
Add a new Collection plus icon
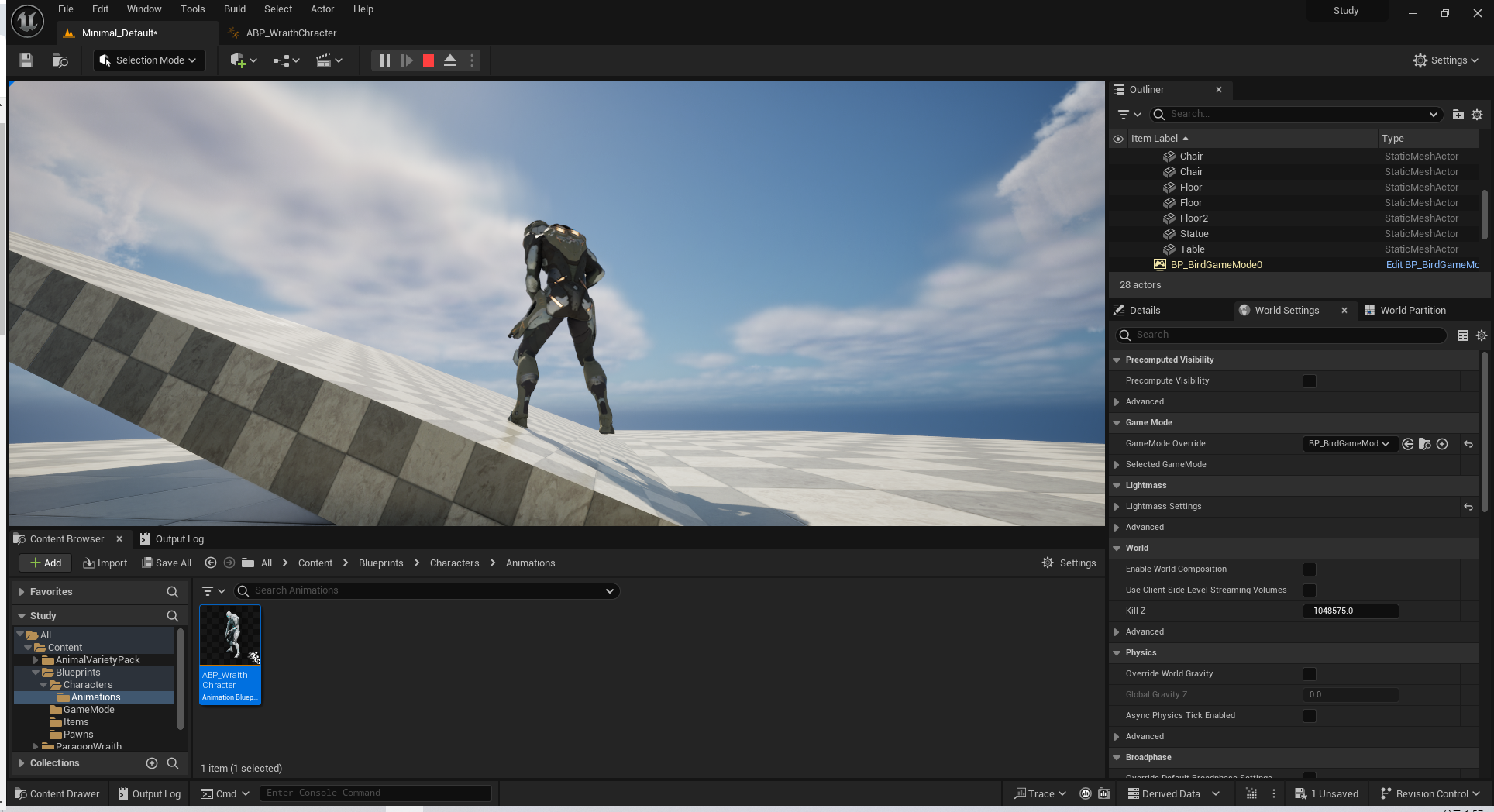tap(152, 763)
